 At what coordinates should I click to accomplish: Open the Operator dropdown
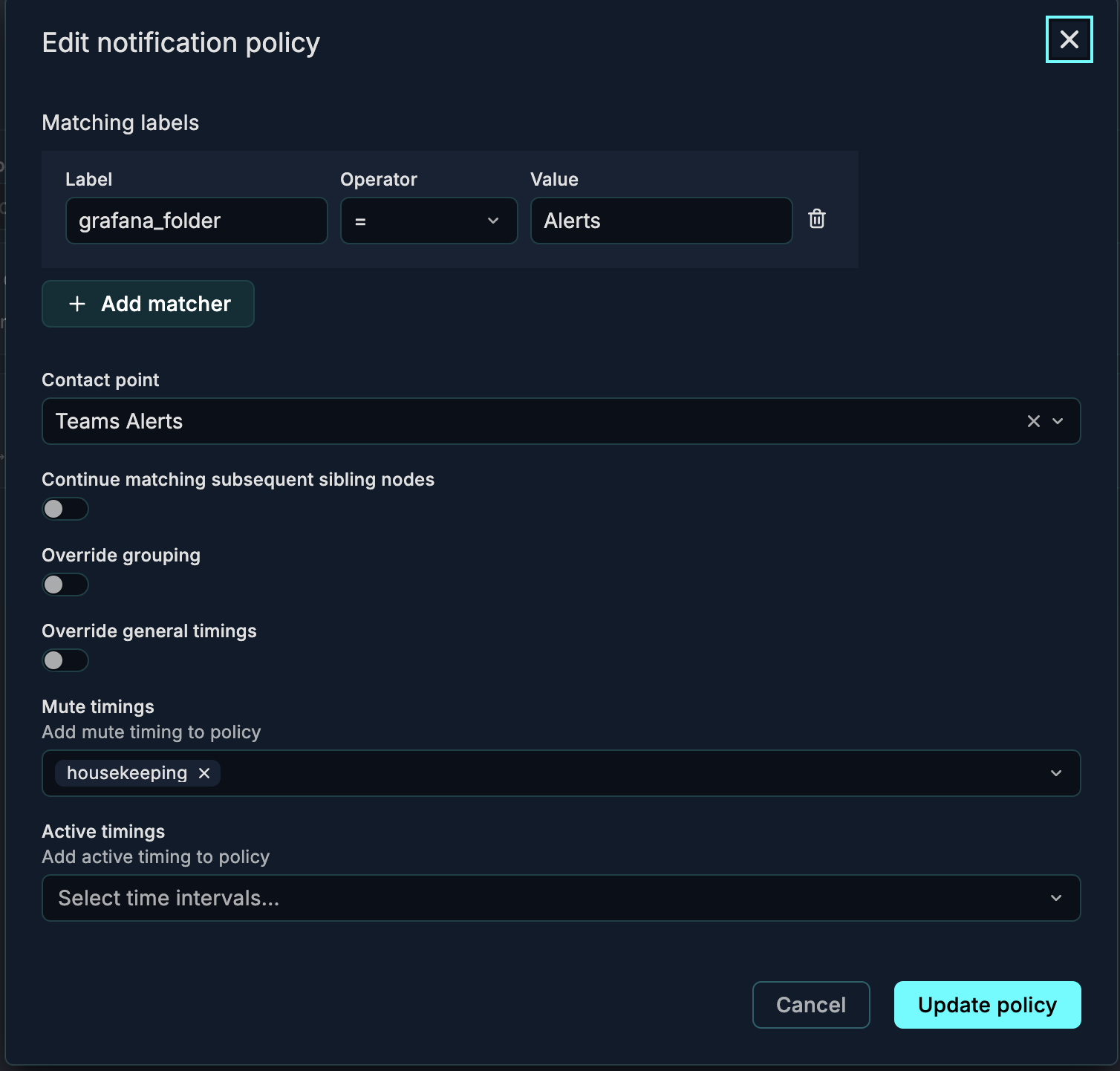pos(429,221)
